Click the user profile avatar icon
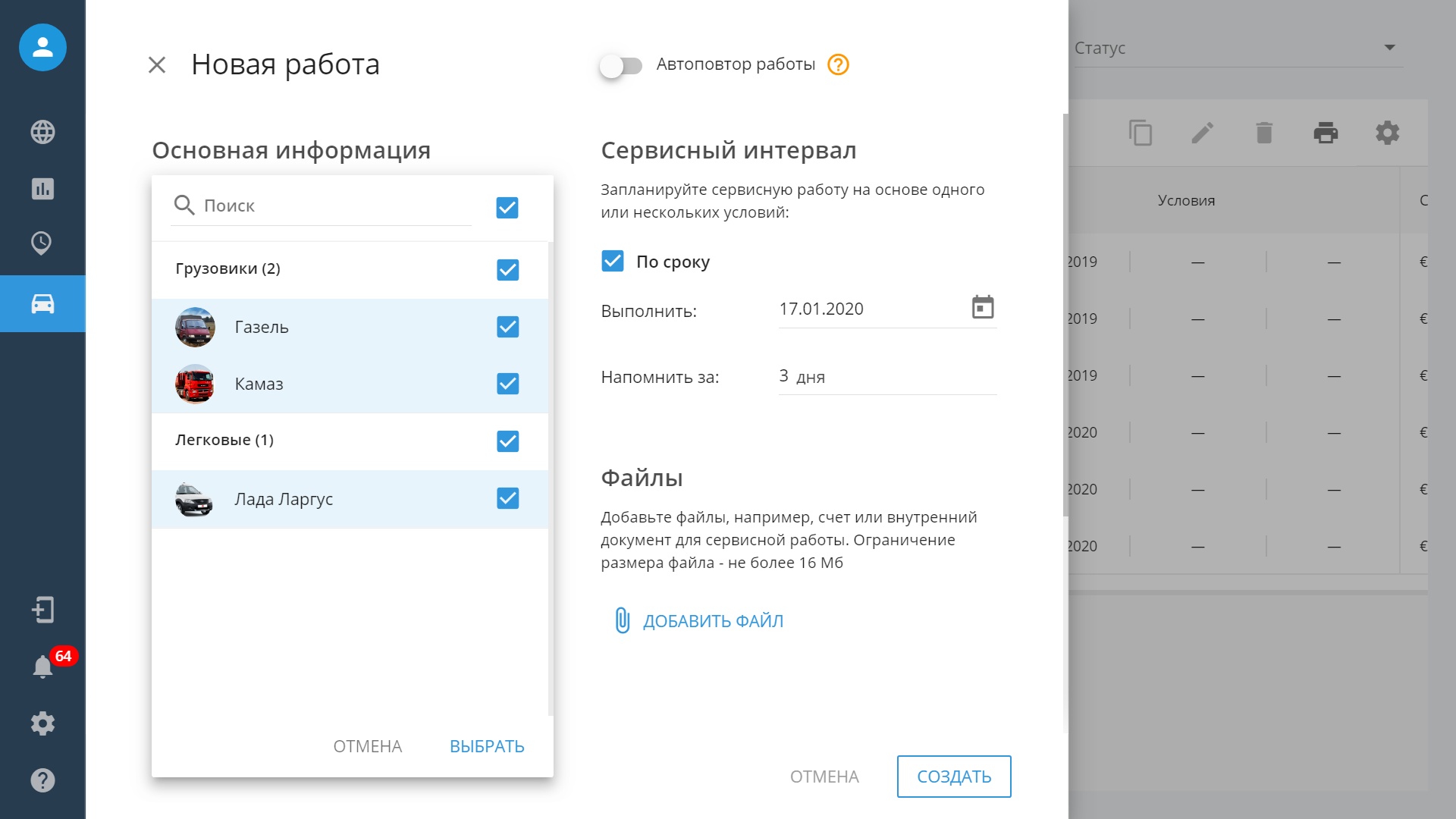The image size is (1456, 819). point(42,47)
